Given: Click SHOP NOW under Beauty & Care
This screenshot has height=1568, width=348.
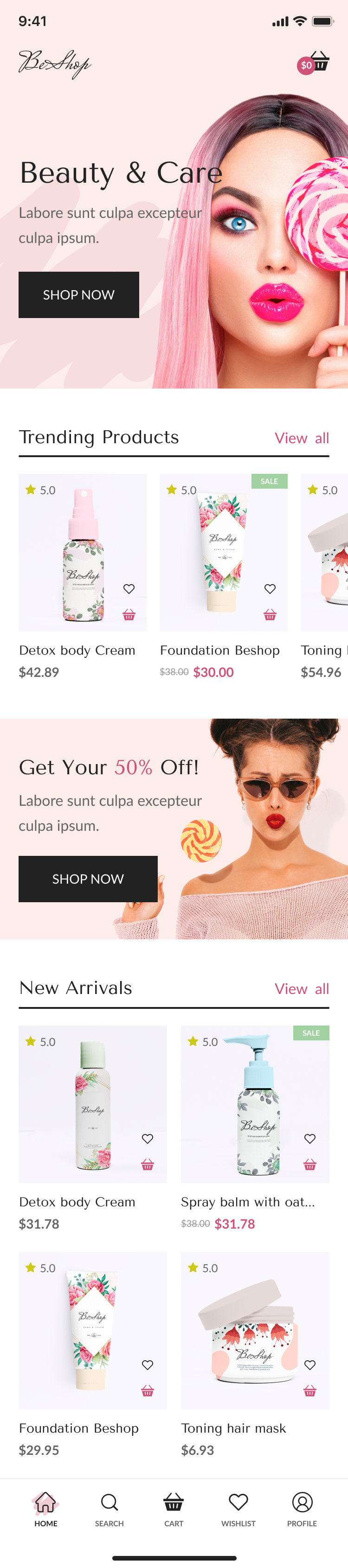Looking at the screenshot, I should coord(78,294).
